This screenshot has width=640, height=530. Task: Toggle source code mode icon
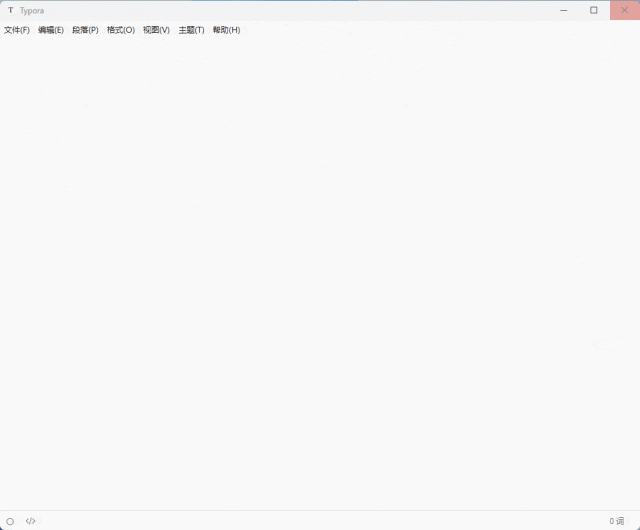[30, 521]
